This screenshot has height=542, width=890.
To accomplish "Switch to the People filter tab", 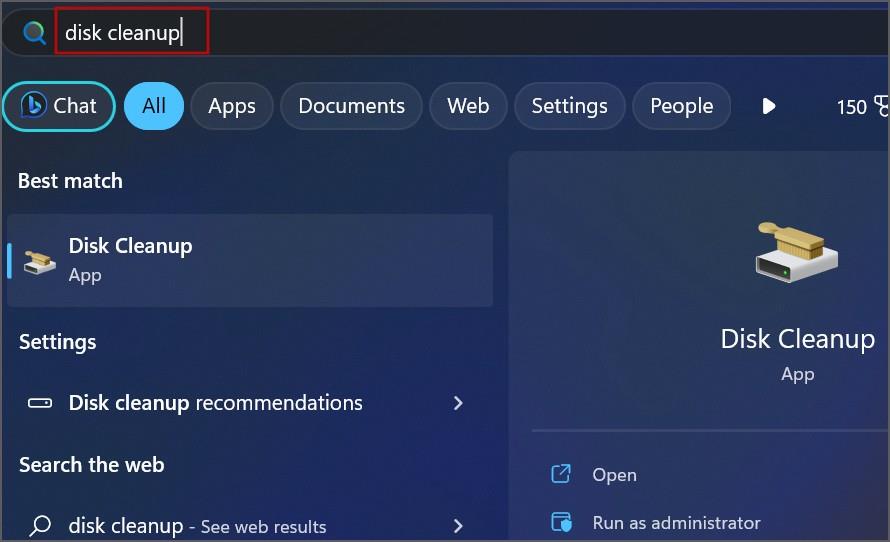I will [681, 106].
